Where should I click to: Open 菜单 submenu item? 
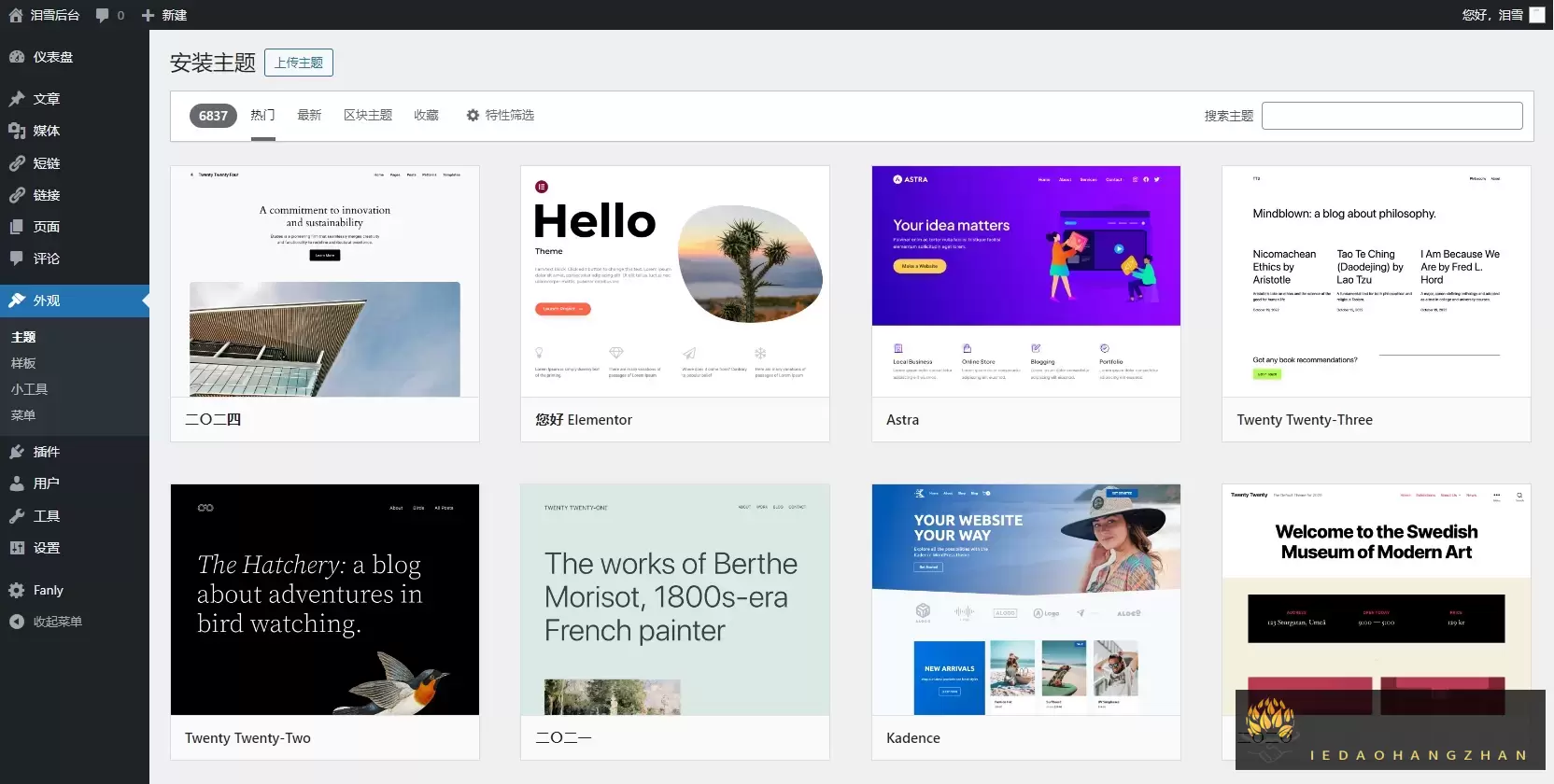[23, 415]
